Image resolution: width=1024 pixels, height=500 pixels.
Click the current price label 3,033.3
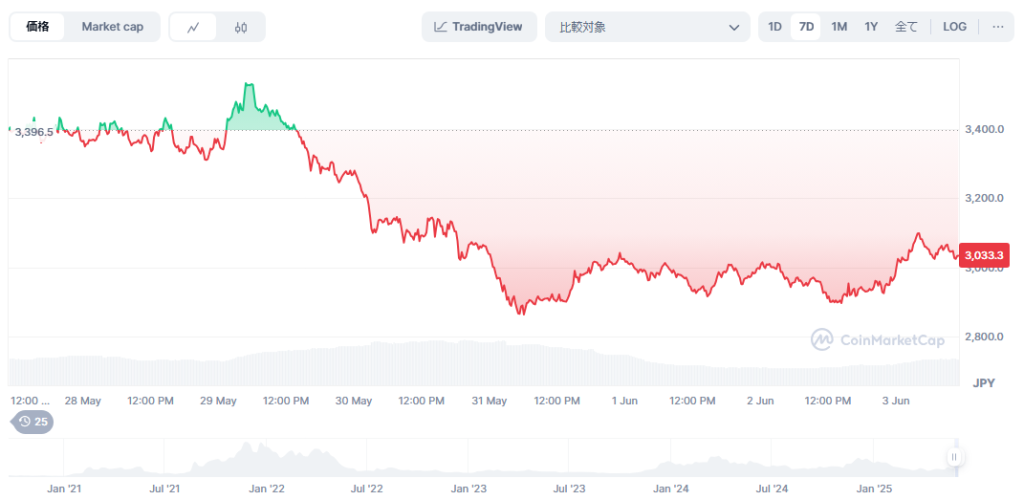pyautogui.click(x=982, y=254)
